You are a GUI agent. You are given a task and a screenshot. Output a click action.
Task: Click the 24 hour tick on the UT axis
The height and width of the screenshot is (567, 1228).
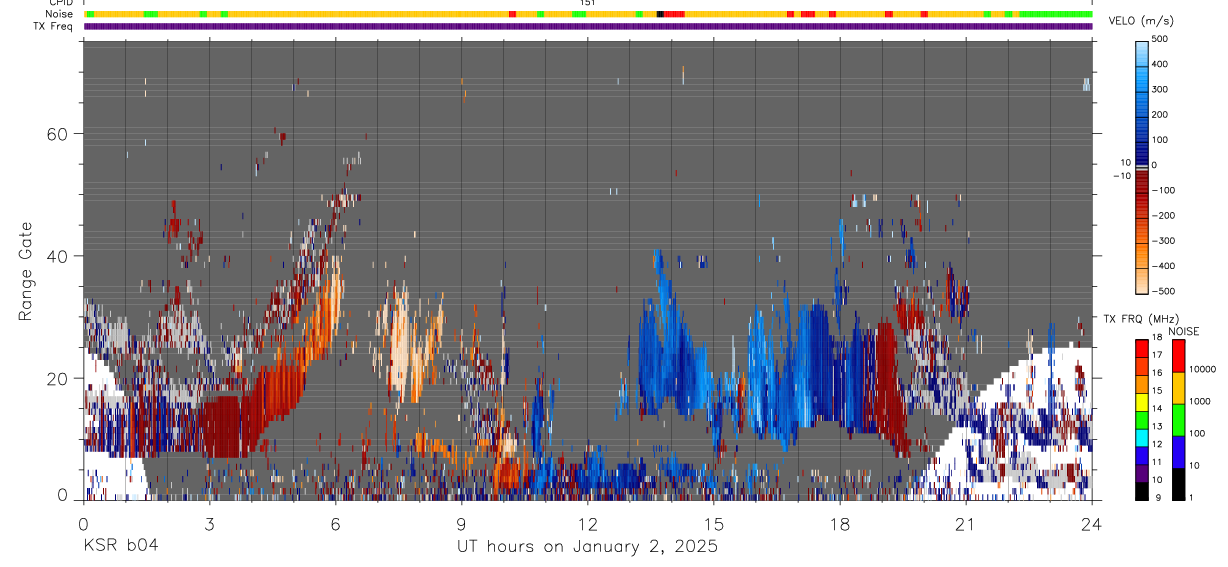(x=1091, y=523)
